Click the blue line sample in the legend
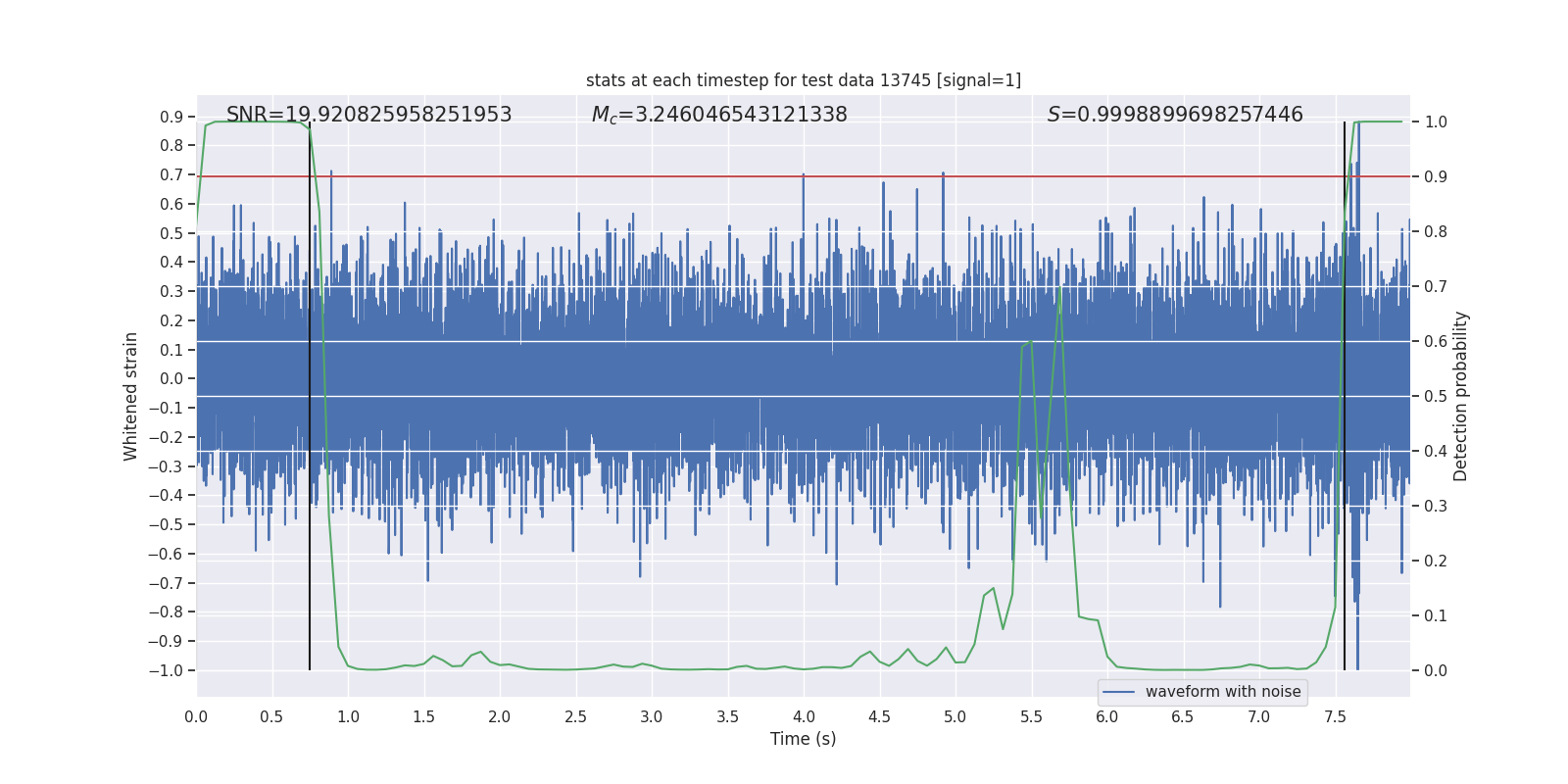The width and height of the screenshot is (1568, 784). click(1119, 692)
